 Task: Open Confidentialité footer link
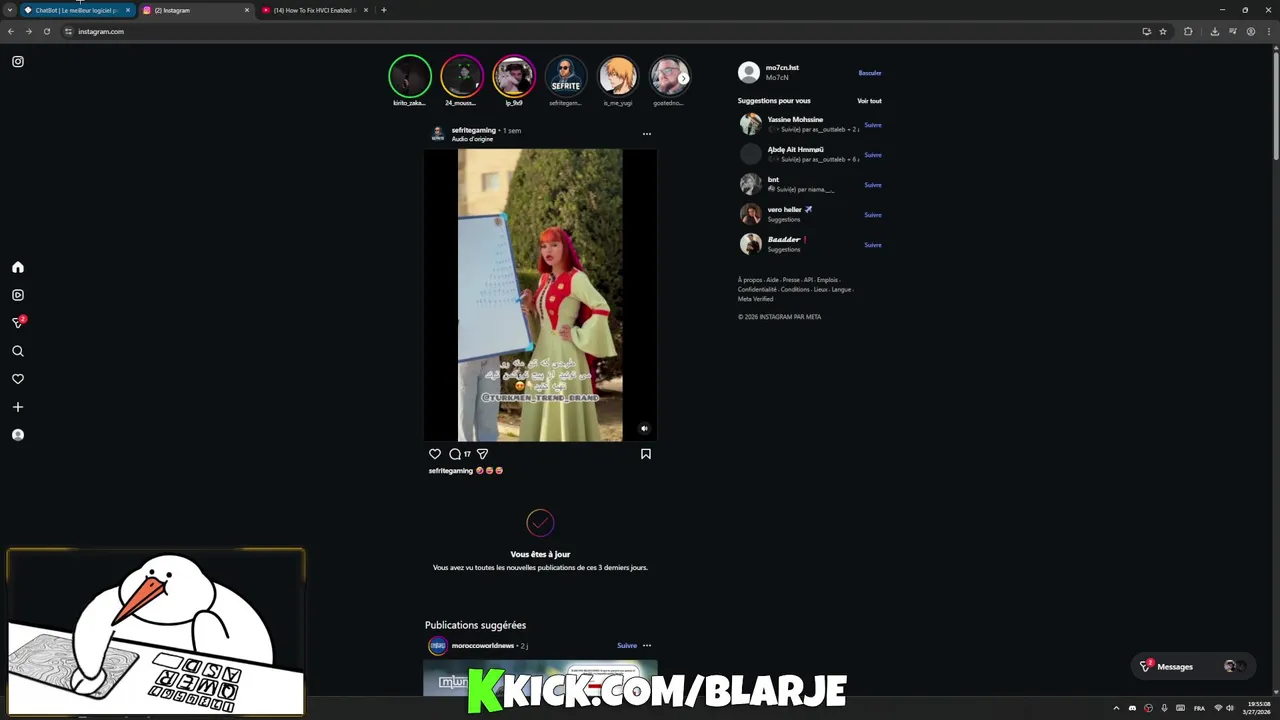[x=757, y=290]
